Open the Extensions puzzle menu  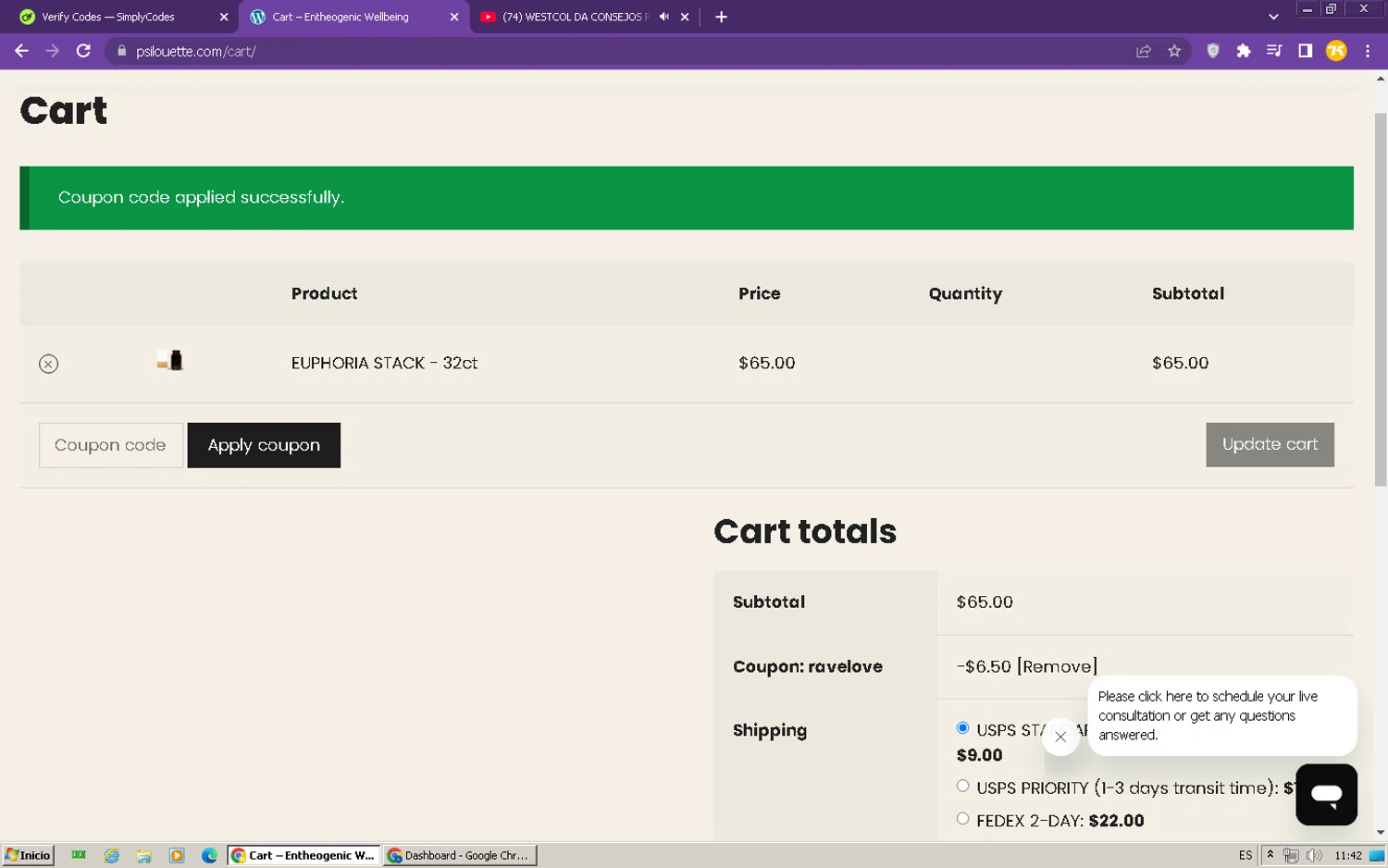tap(1244, 51)
